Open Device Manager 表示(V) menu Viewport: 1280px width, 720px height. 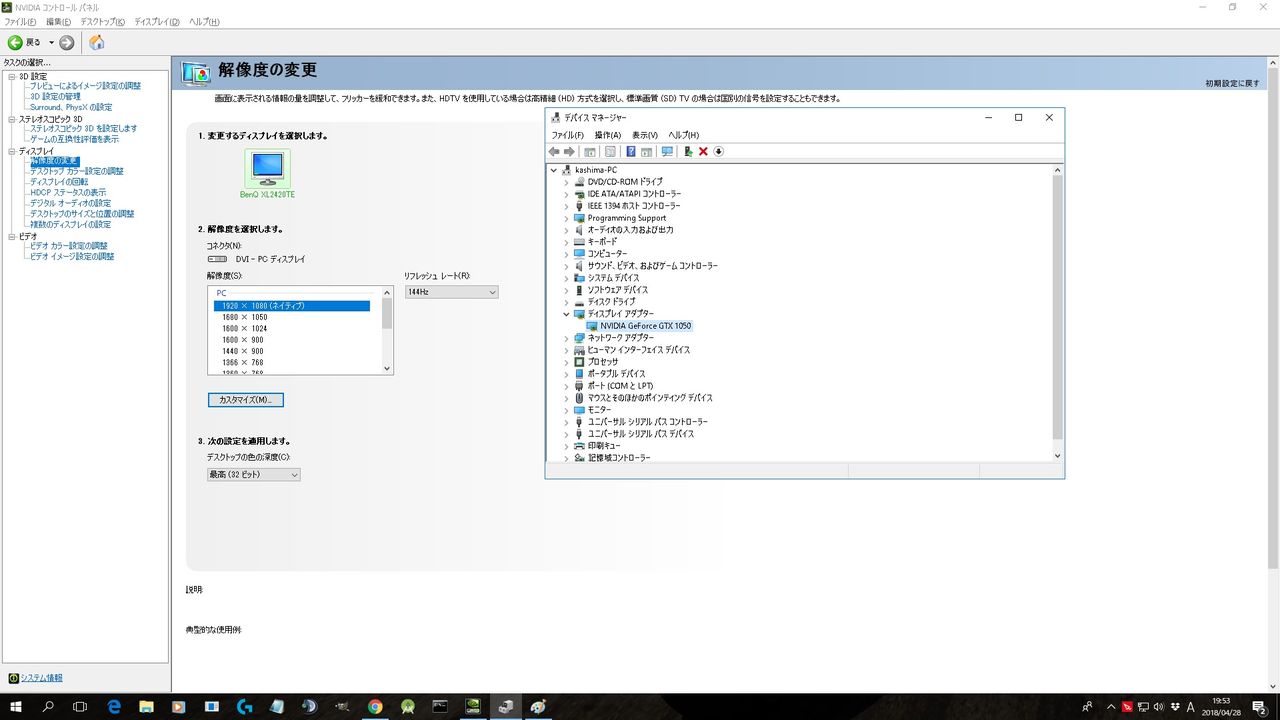[645, 135]
